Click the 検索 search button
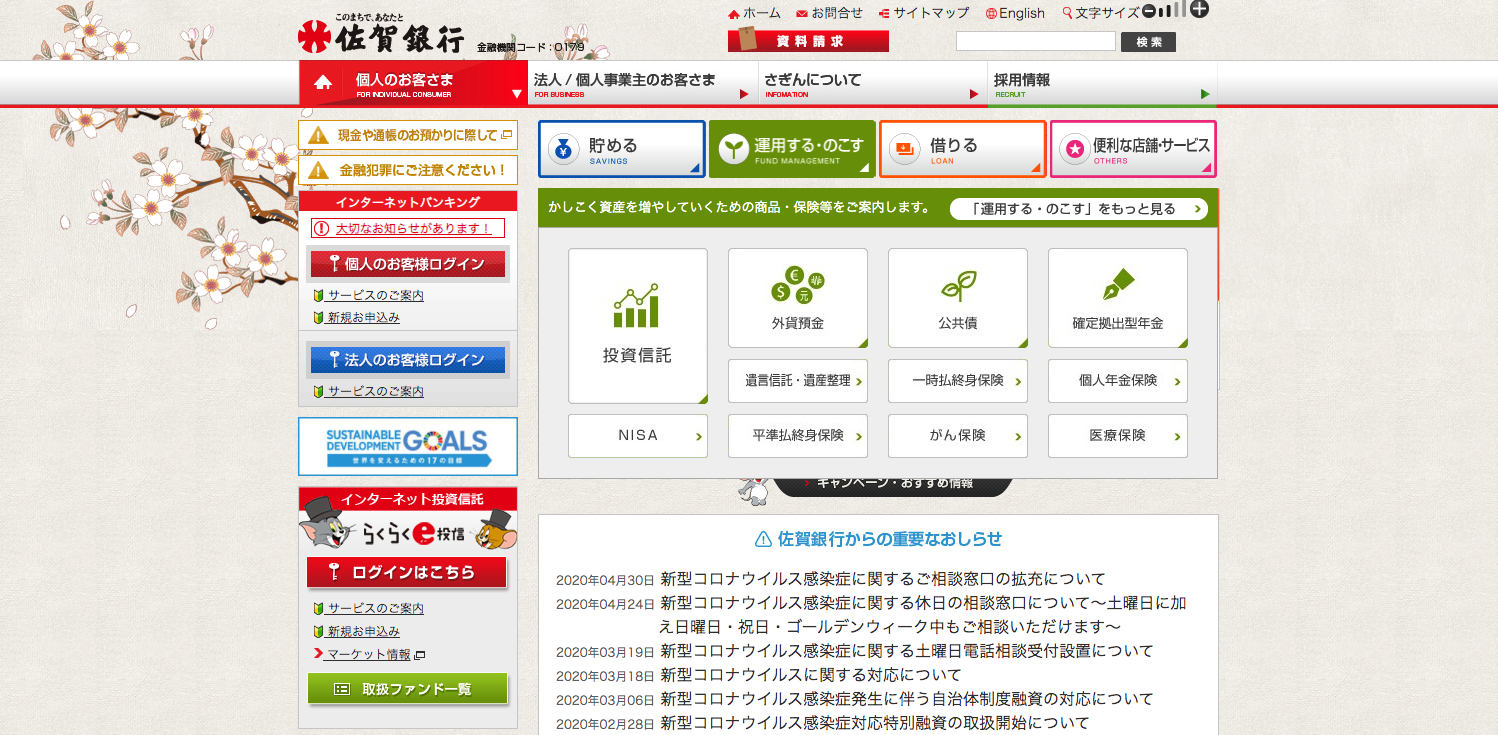This screenshot has width=1498, height=735. click(1149, 42)
